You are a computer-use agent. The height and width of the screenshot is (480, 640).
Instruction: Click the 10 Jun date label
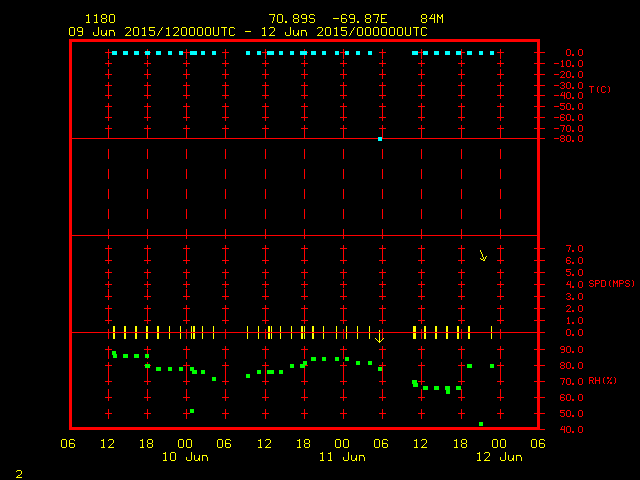185,457
